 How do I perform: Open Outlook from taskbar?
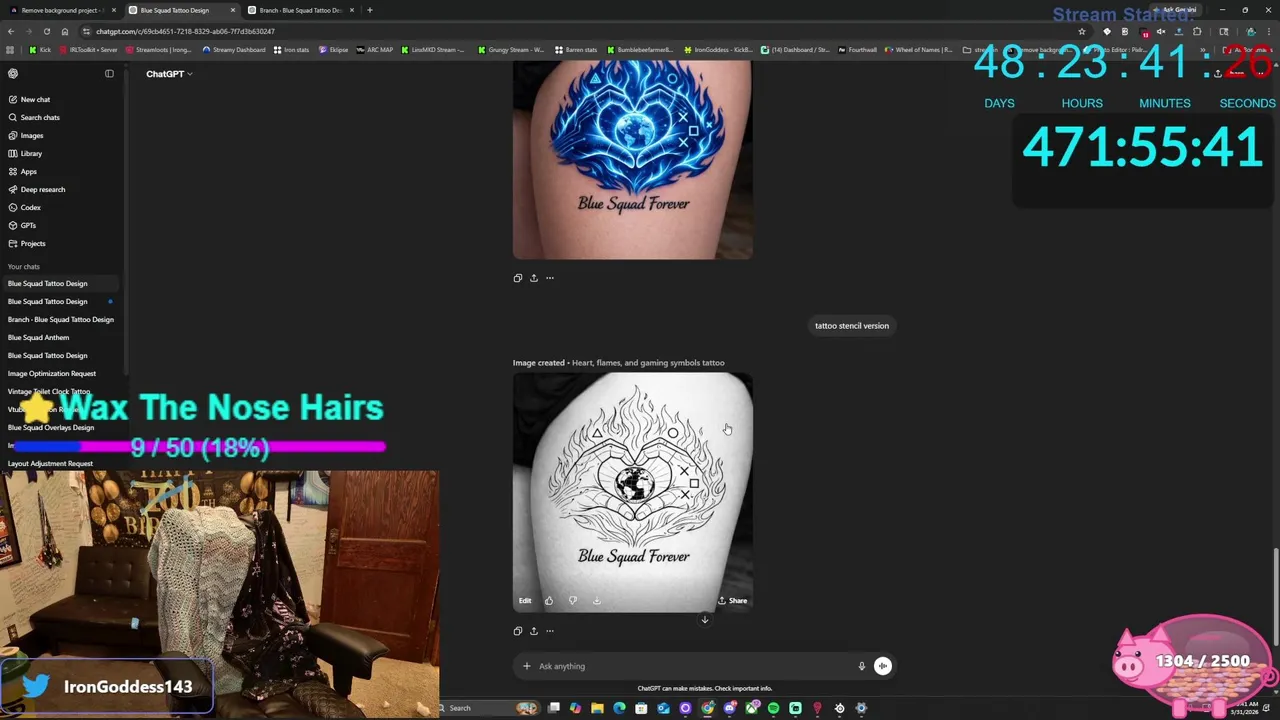(x=663, y=708)
